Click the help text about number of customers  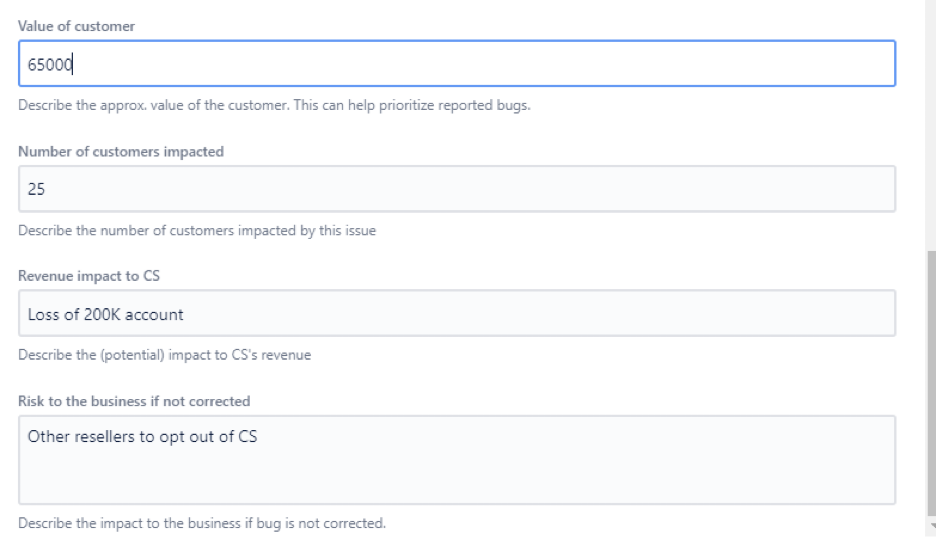(197, 231)
